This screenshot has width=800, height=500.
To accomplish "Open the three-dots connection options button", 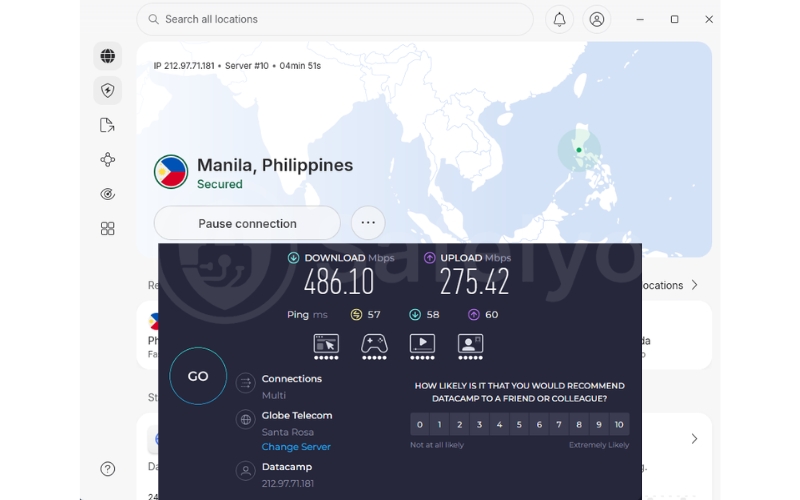I will point(368,223).
